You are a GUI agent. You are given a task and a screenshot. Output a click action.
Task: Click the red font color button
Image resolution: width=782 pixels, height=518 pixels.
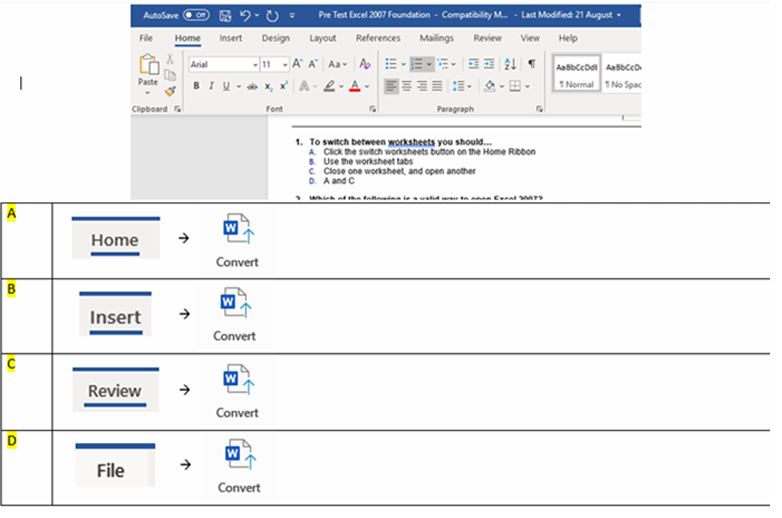353,86
